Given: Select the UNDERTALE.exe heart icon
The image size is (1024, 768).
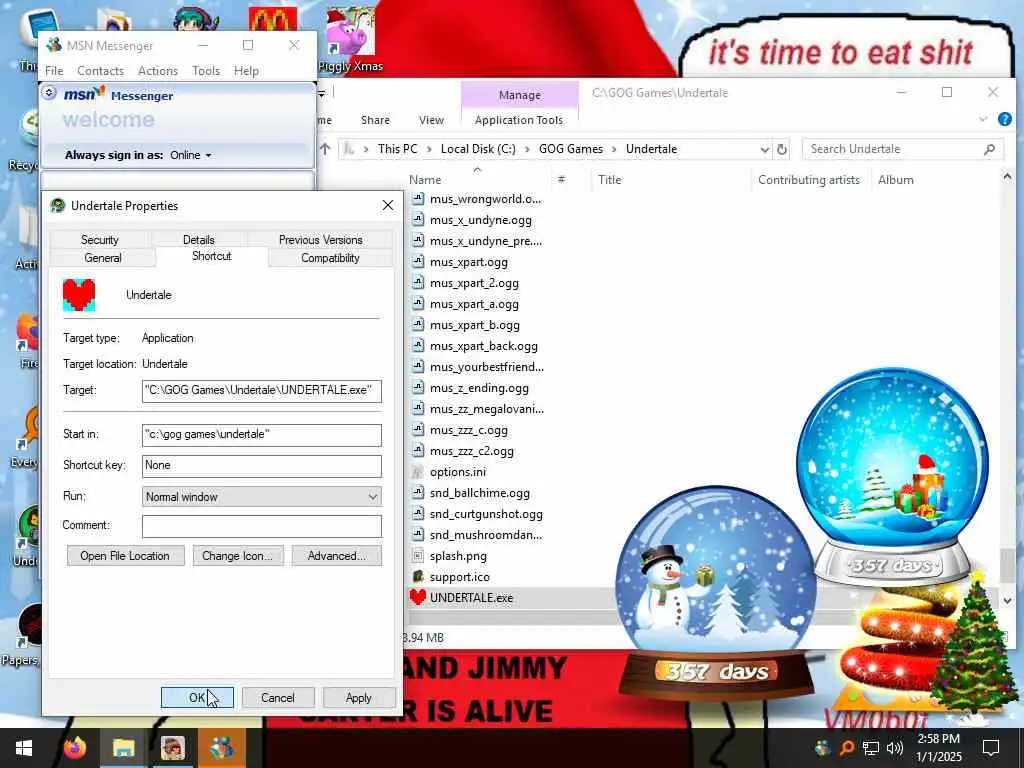Looking at the screenshot, I should tap(418, 597).
